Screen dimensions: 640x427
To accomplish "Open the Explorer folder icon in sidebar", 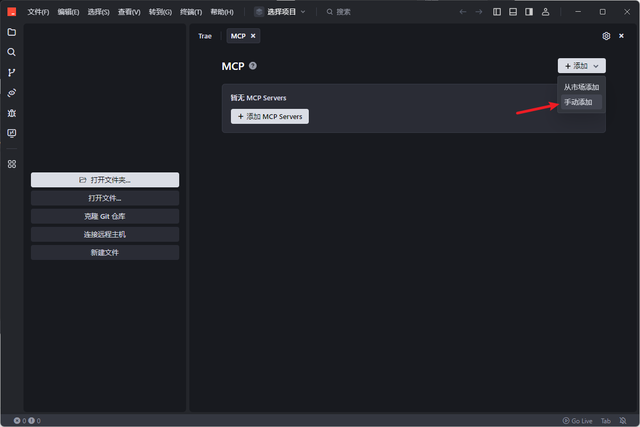I will tap(12, 32).
